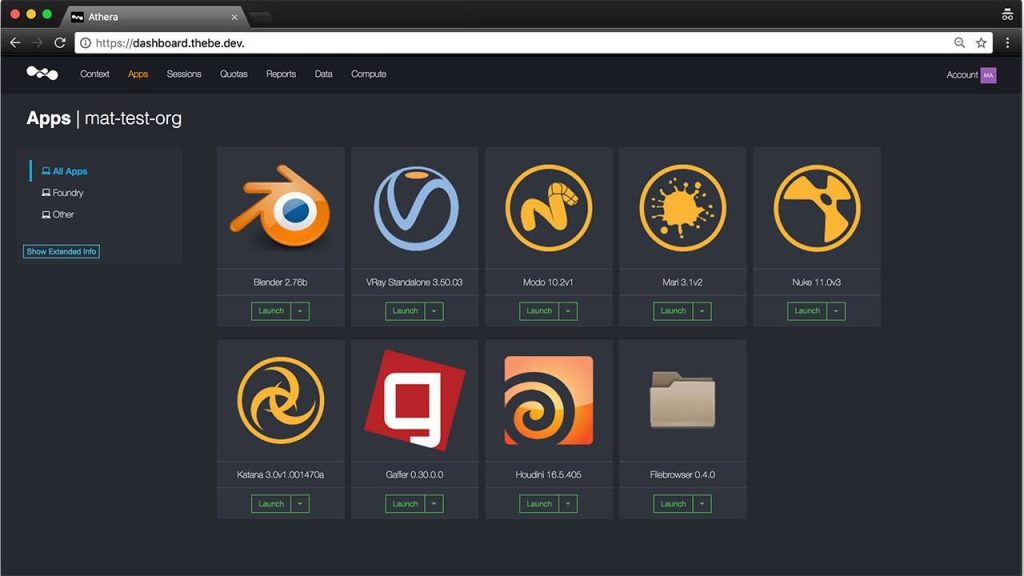Open dropdown arrow next to Nuke Launch
The width and height of the screenshot is (1024, 576).
[x=836, y=311]
